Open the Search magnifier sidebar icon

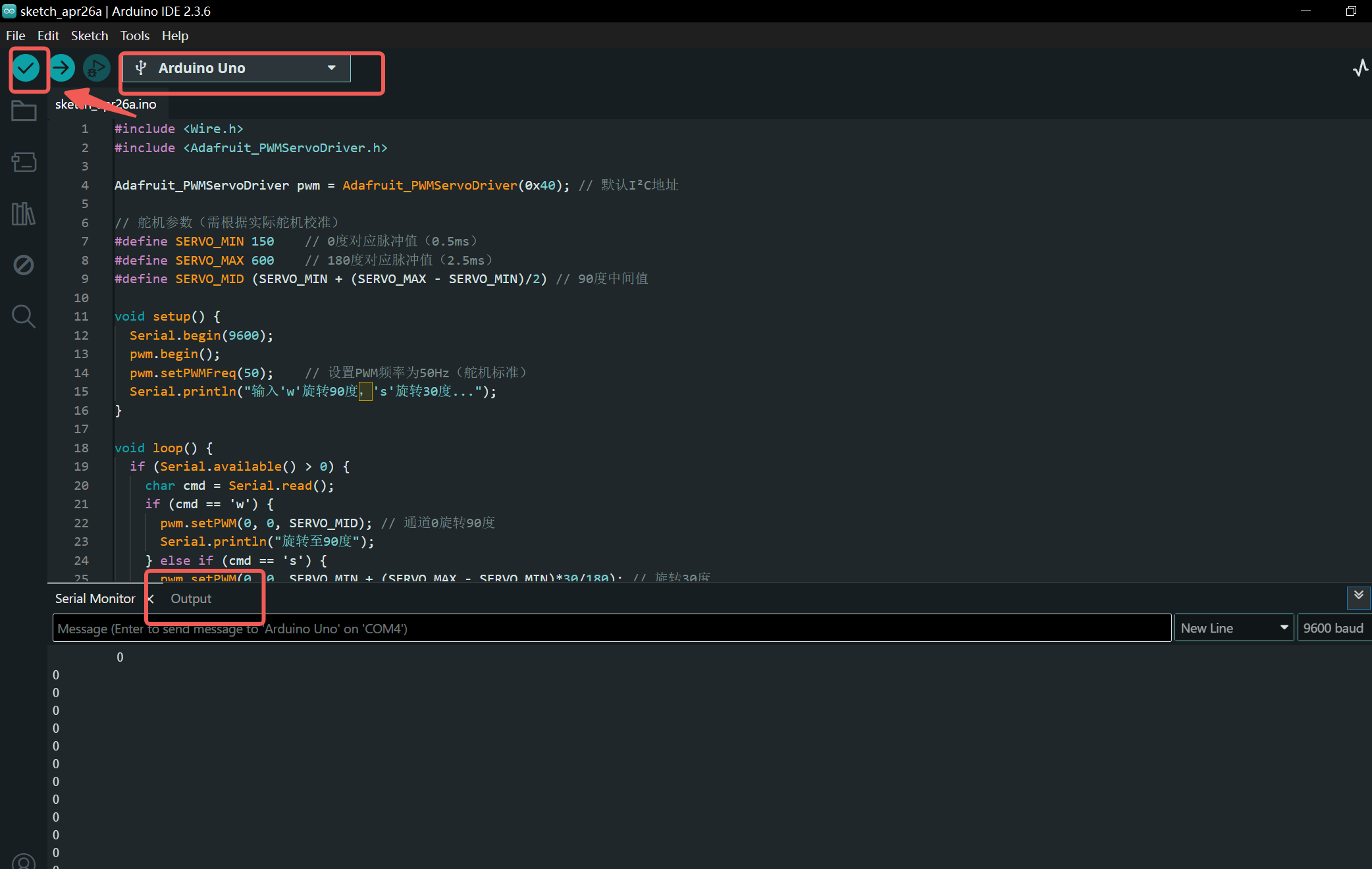click(x=24, y=316)
